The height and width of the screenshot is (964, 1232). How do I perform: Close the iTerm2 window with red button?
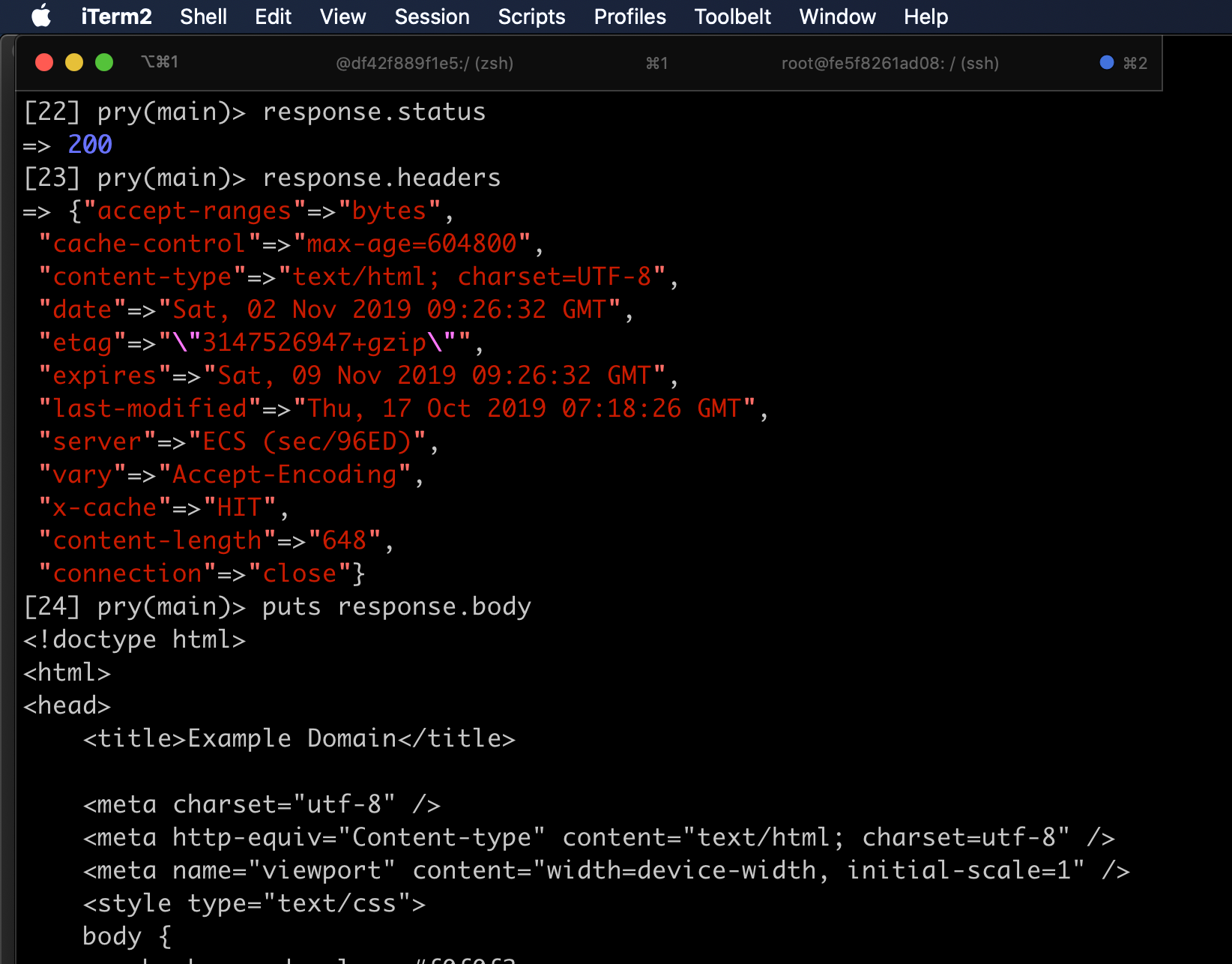(44, 62)
